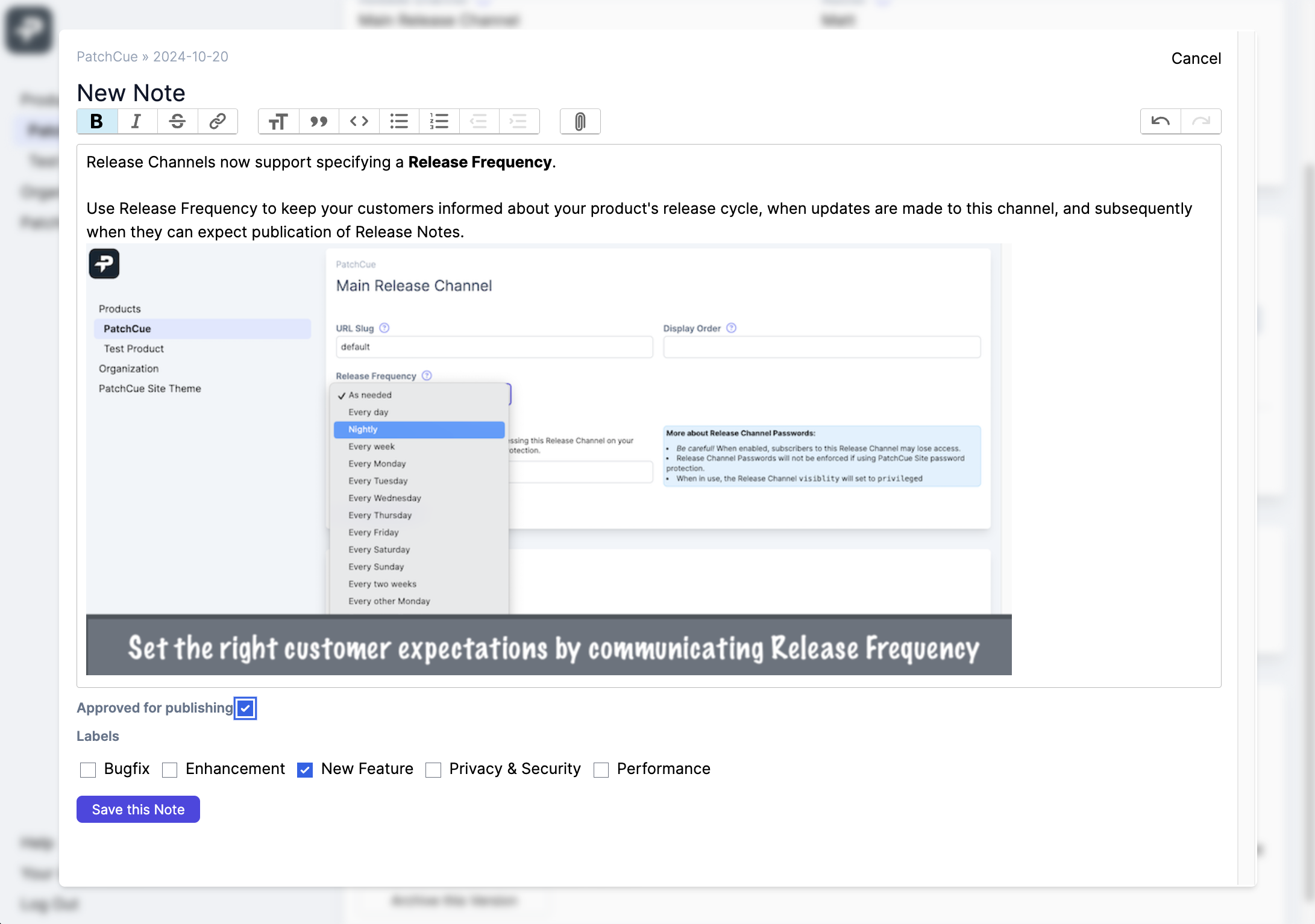
Task: Save this Note
Action: (138, 810)
